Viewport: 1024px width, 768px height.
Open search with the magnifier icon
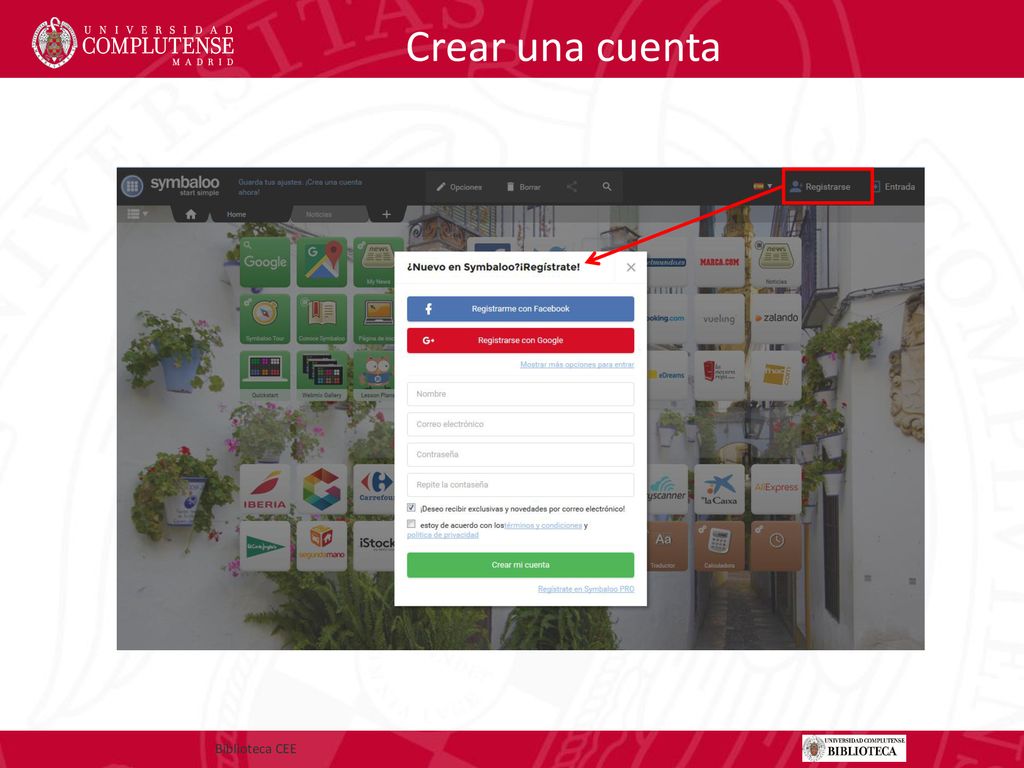point(607,187)
